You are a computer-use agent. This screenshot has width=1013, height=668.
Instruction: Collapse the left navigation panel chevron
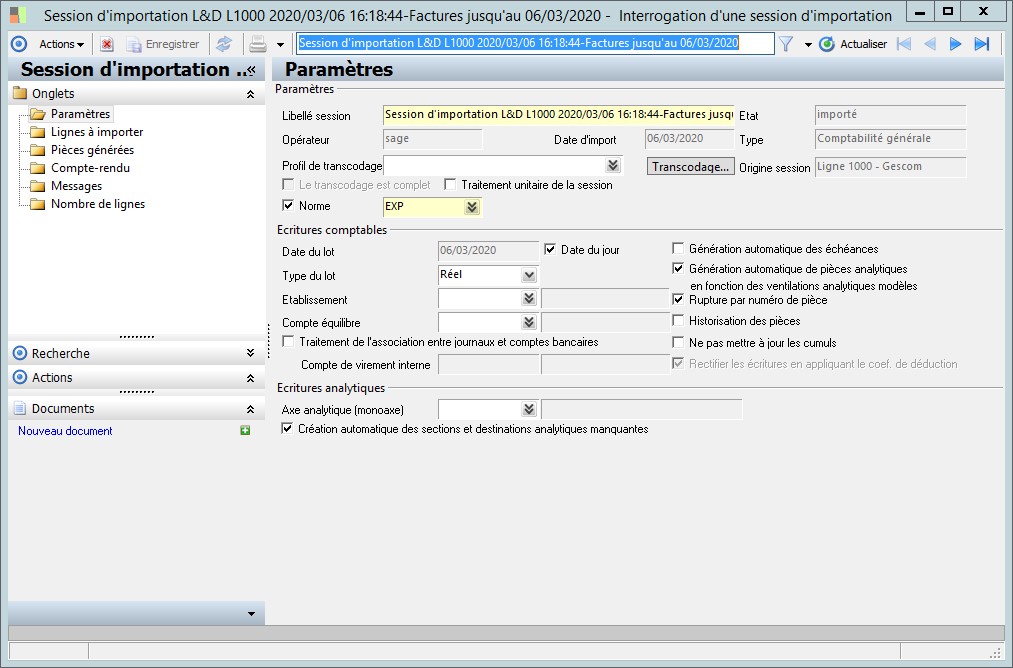252,70
